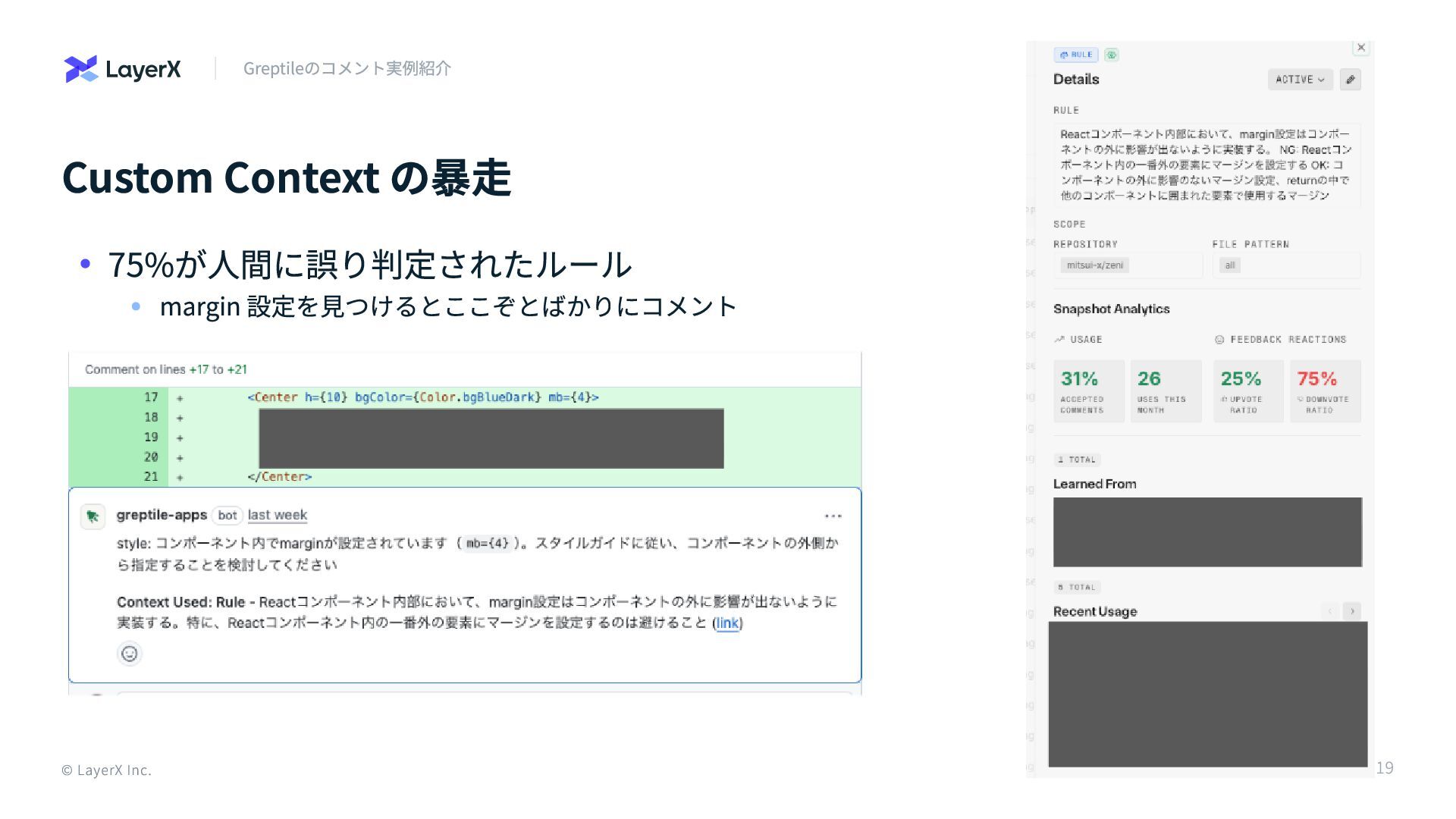The width and height of the screenshot is (1456, 819).
Task: Click the greptile-apps bot avatar
Action: click(x=93, y=516)
